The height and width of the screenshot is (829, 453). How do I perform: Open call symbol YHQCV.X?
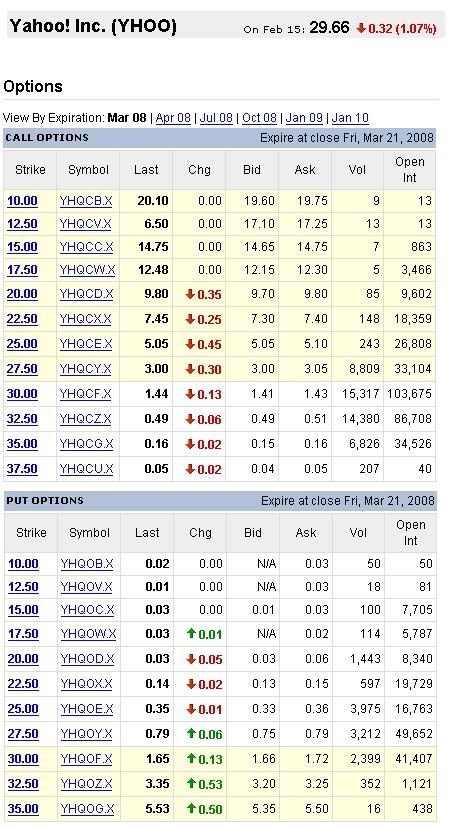pyautogui.click(x=86, y=224)
